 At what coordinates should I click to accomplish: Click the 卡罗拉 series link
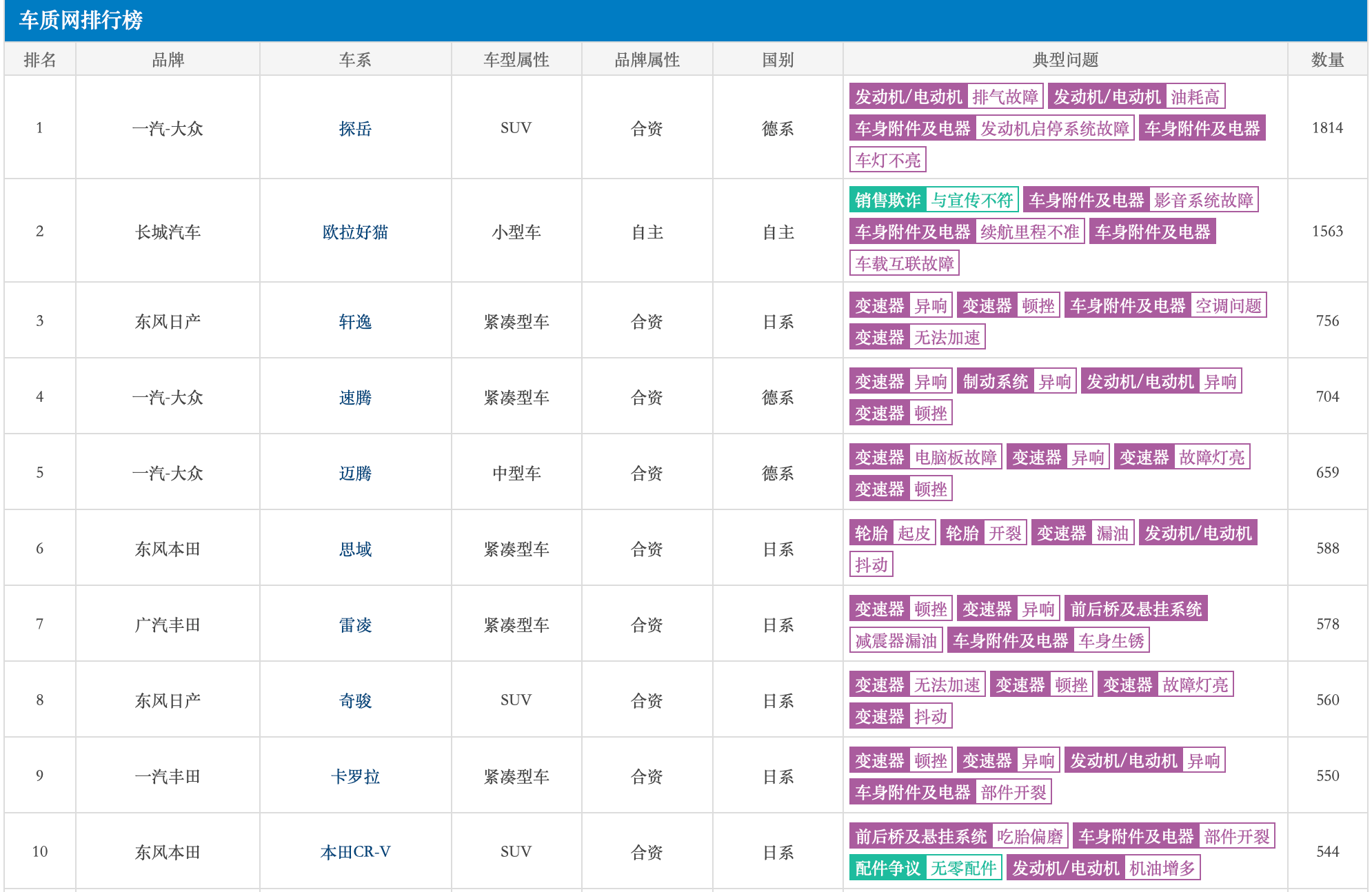pyautogui.click(x=355, y=776)
